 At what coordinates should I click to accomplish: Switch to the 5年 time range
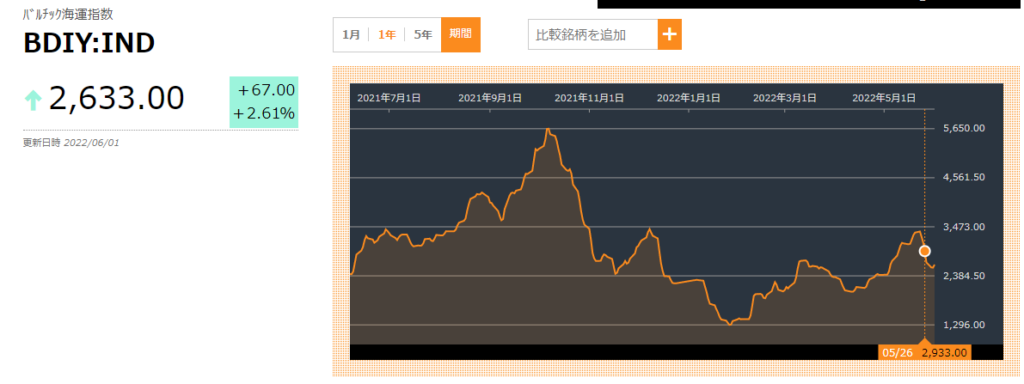point(423,35)
